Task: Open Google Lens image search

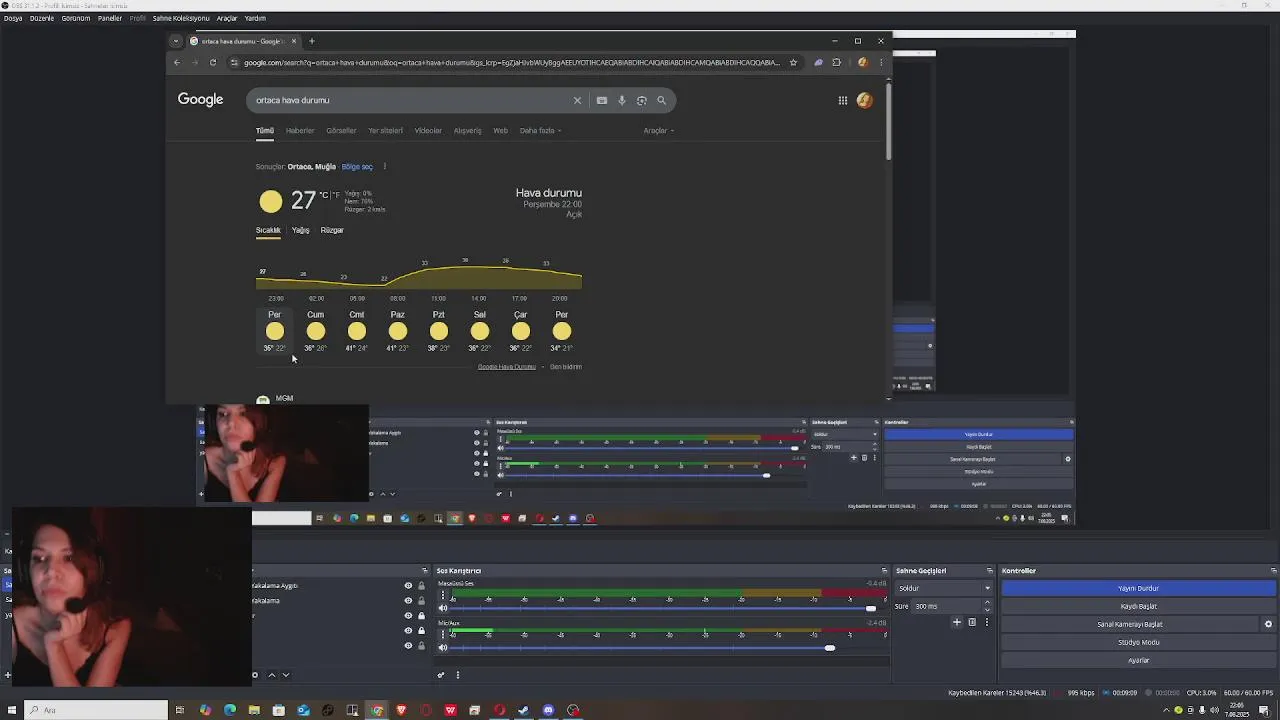Action: [642, 100]
